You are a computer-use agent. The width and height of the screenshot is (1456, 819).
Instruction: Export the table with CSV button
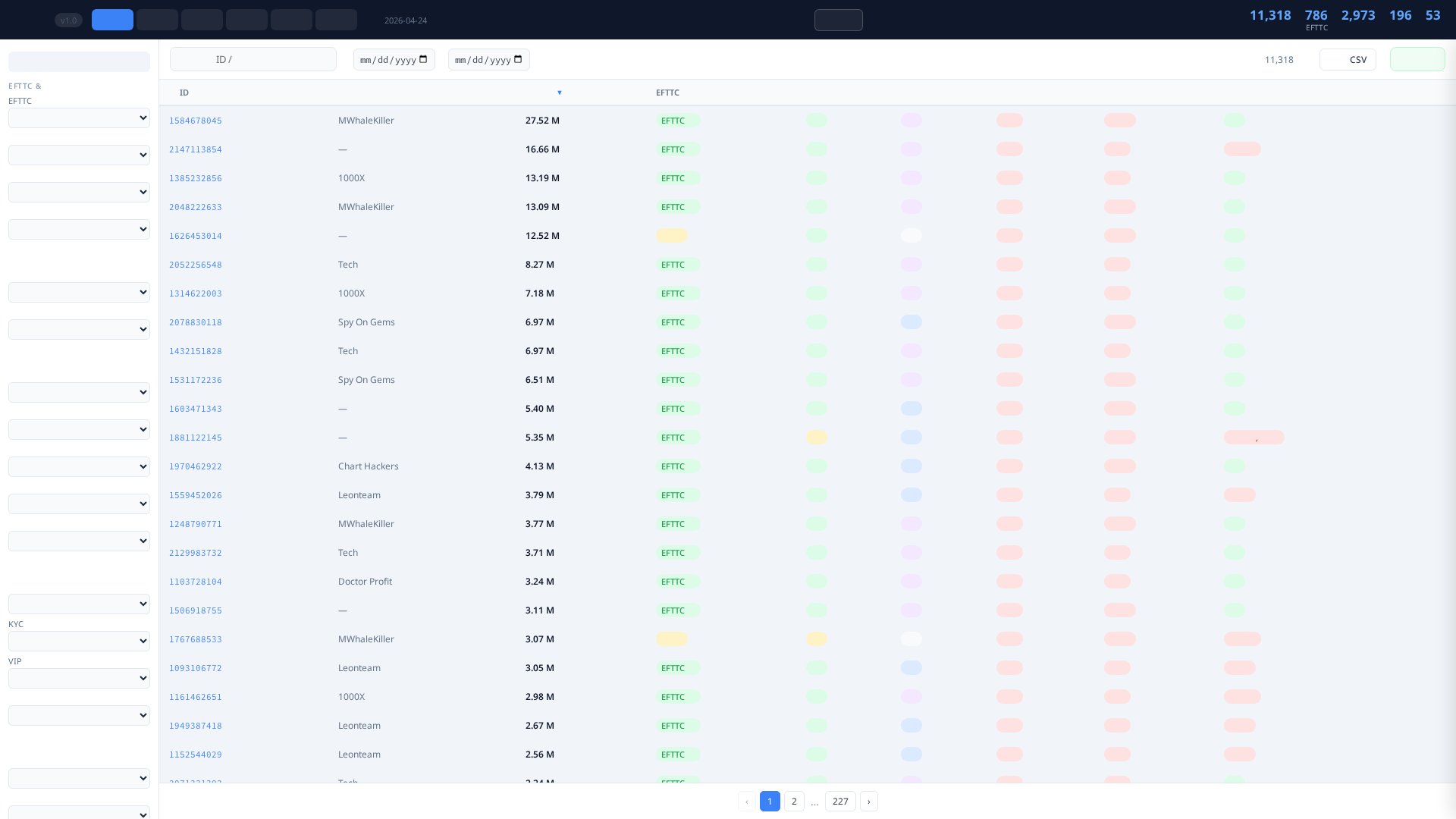[1348, 59]
